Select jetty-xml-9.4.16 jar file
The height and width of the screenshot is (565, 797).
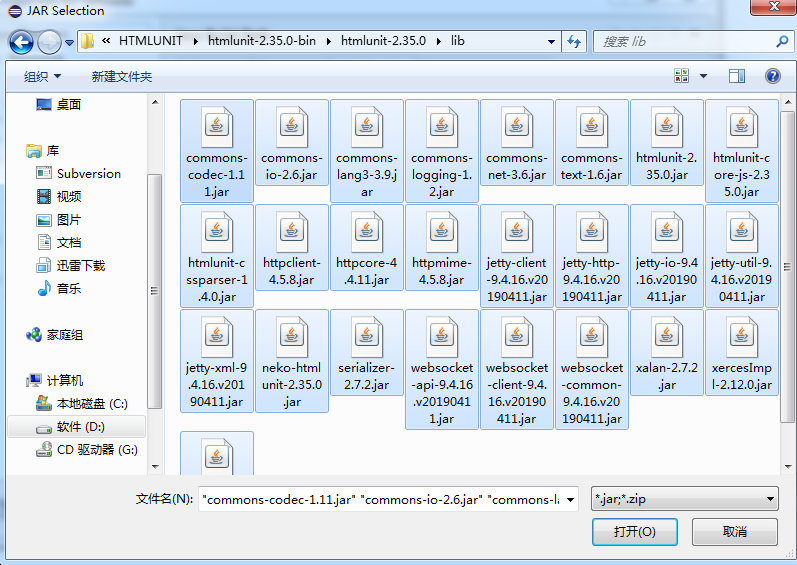(217, 361)
